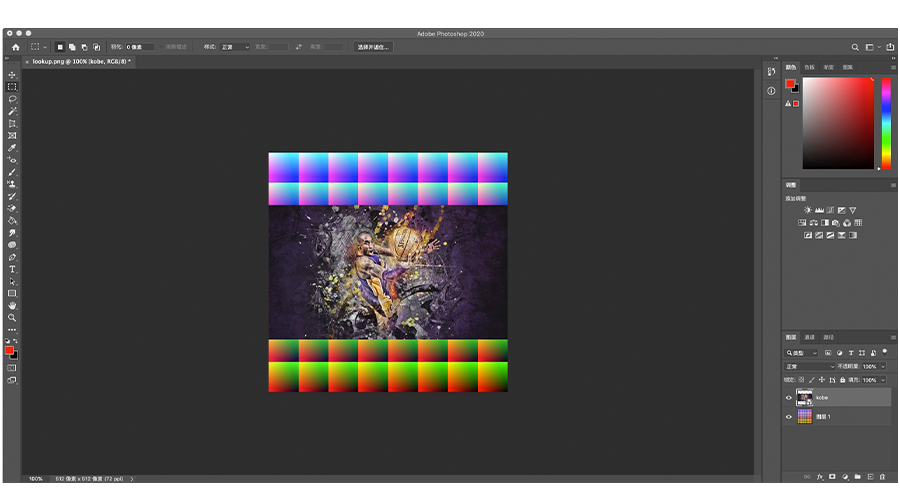900x500 pixels.
Task: Toggle the New selection mode button
Action: [x=60, y=47]
